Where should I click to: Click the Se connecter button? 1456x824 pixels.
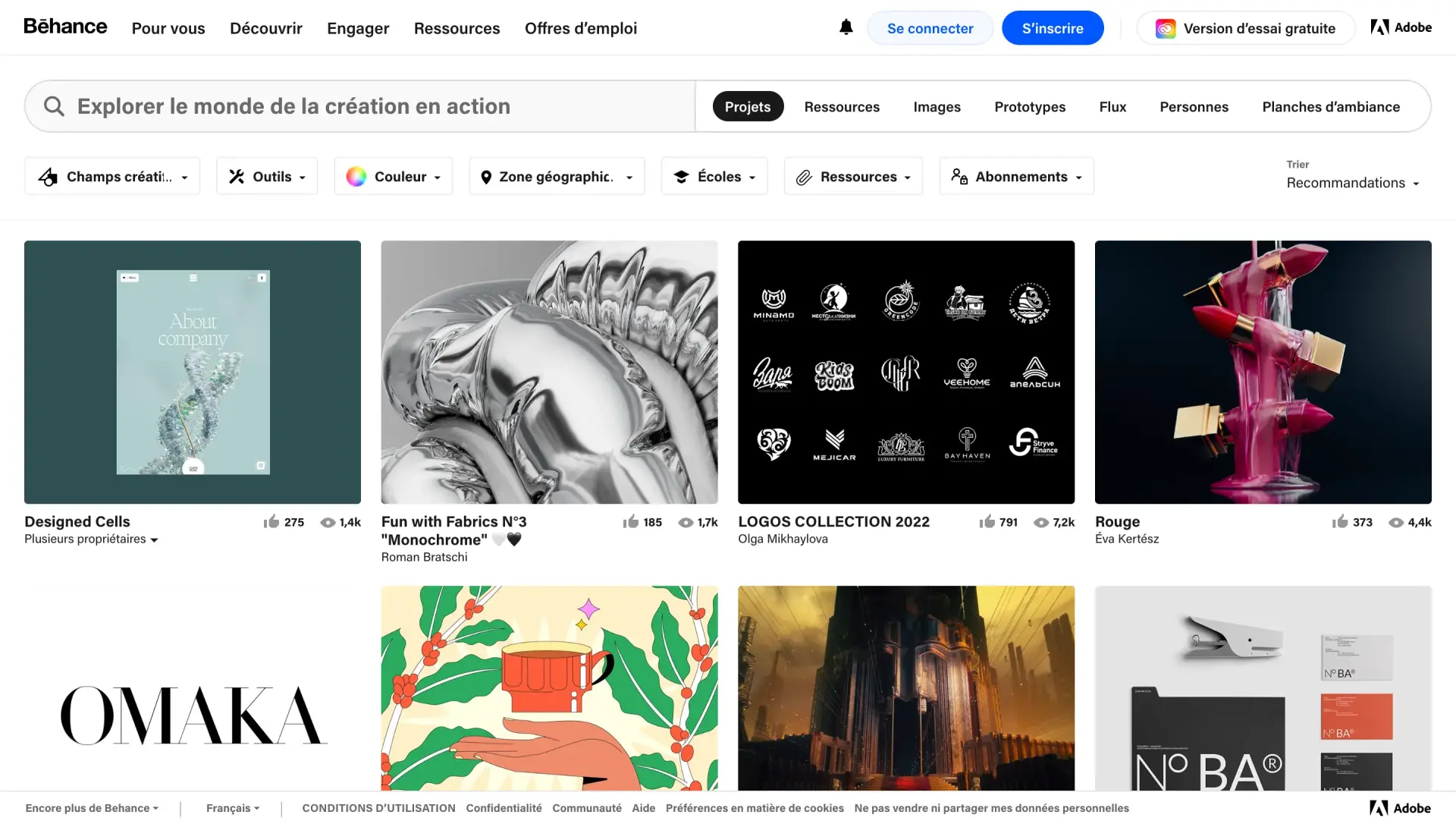tap(929, 27)
